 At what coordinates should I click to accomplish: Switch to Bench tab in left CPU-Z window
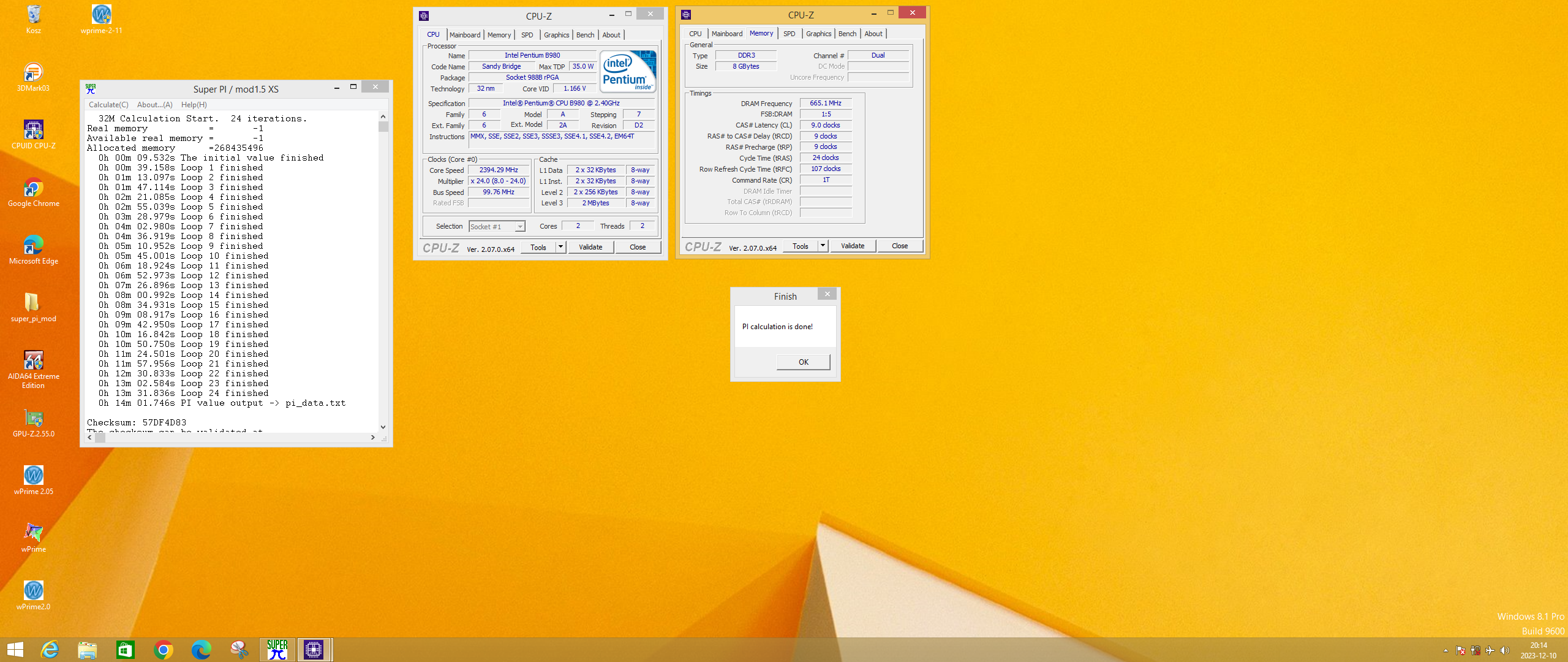[585, 35]
